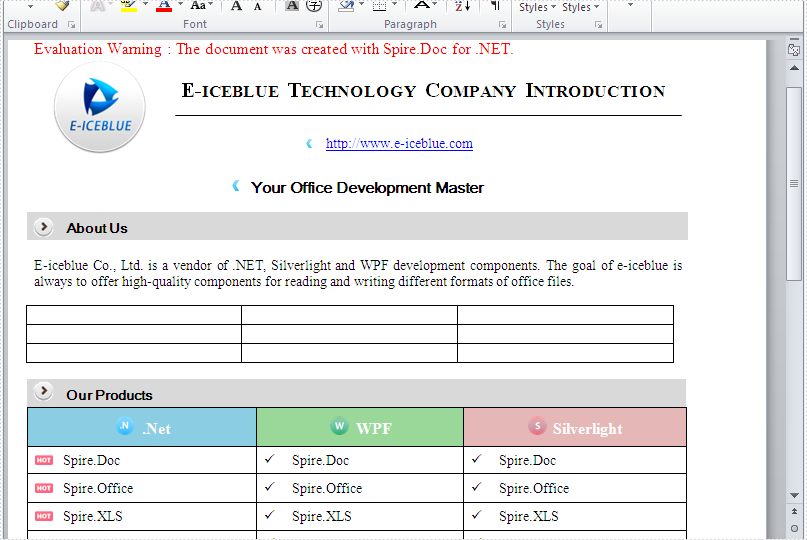Click the green W icon in WPF header
Screen dimensions: 807x540
tap(339, 426)
